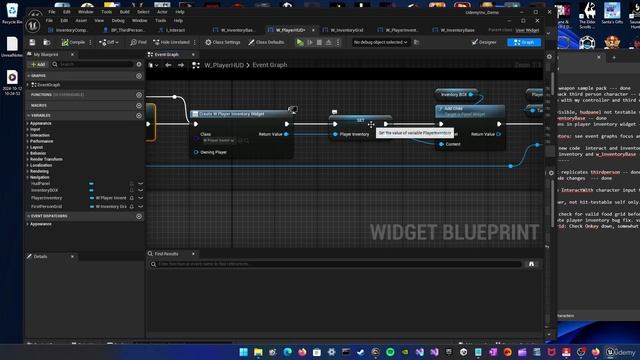Switch to the InventoryComp tab
The image size is (640, 360).
(x=68, y=30)
